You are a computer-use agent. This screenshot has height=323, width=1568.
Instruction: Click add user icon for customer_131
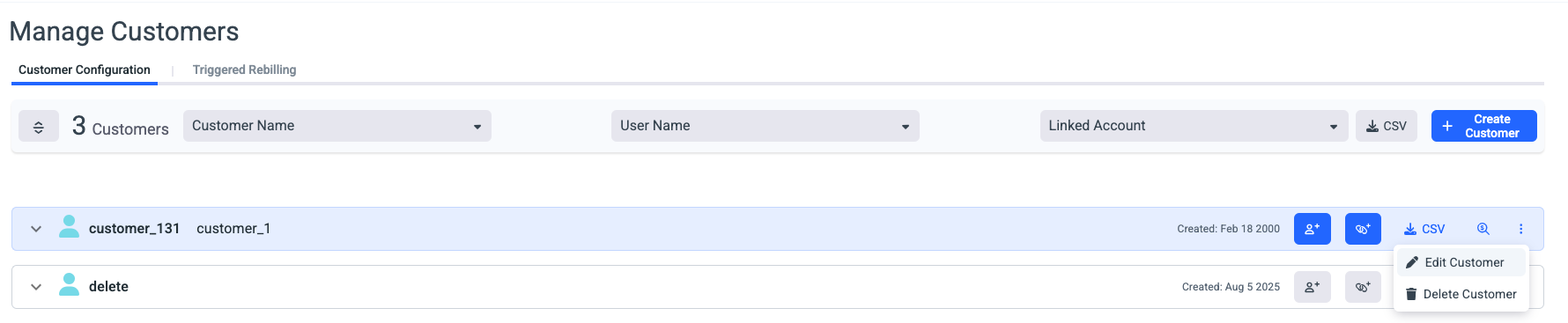1312,229
